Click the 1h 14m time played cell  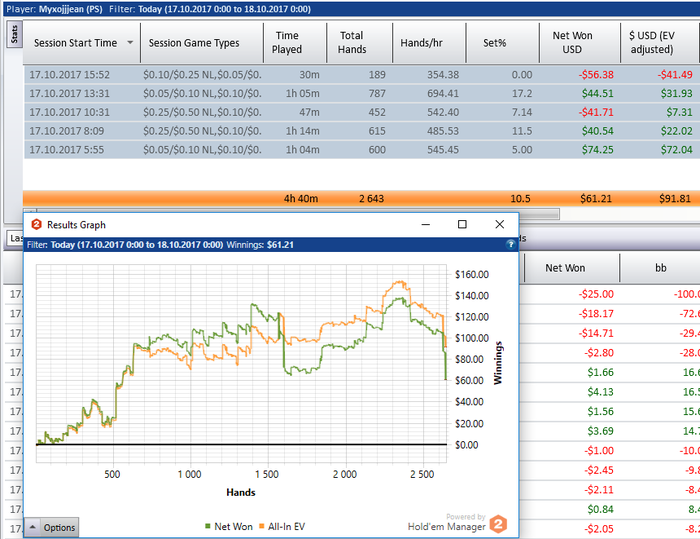tap(302, 131)
